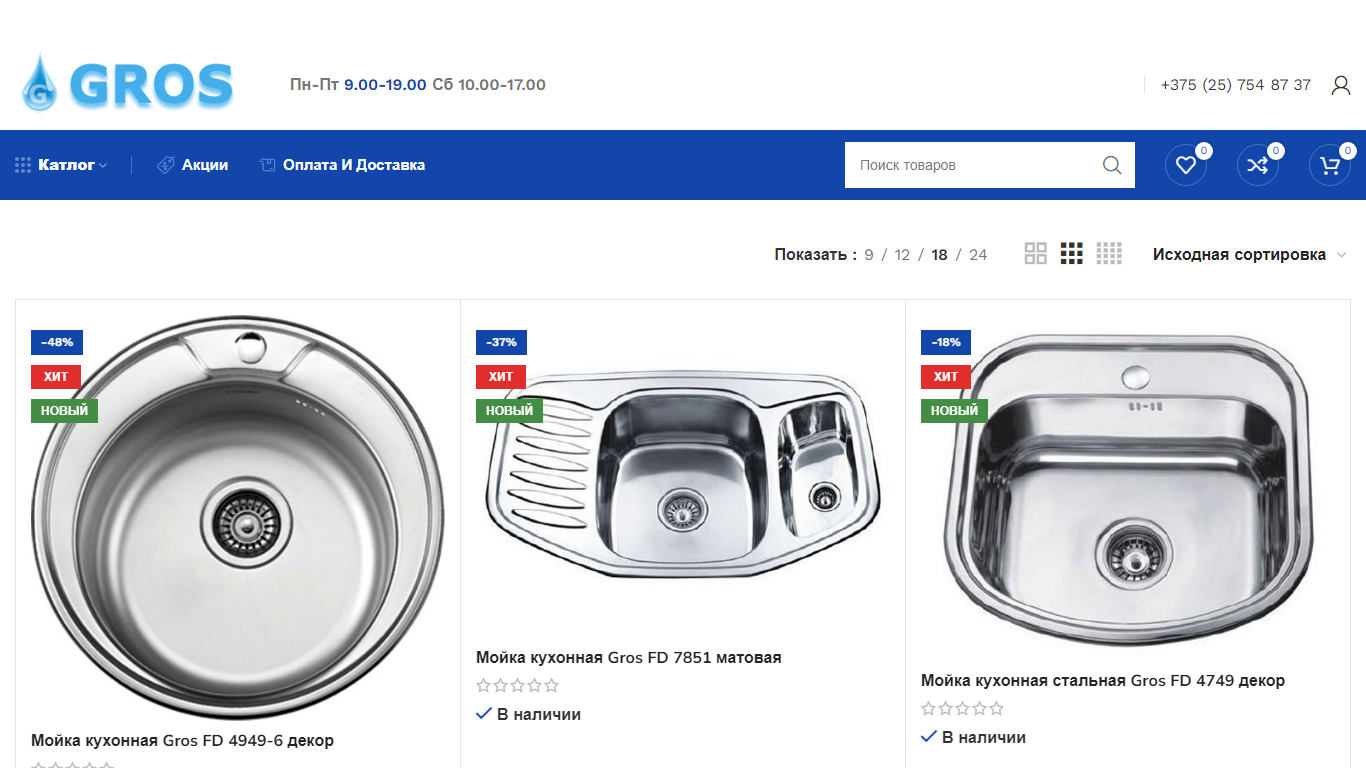Open the Акции menu item
Viewport: 1366px width, 768px height.
(193, 165)
